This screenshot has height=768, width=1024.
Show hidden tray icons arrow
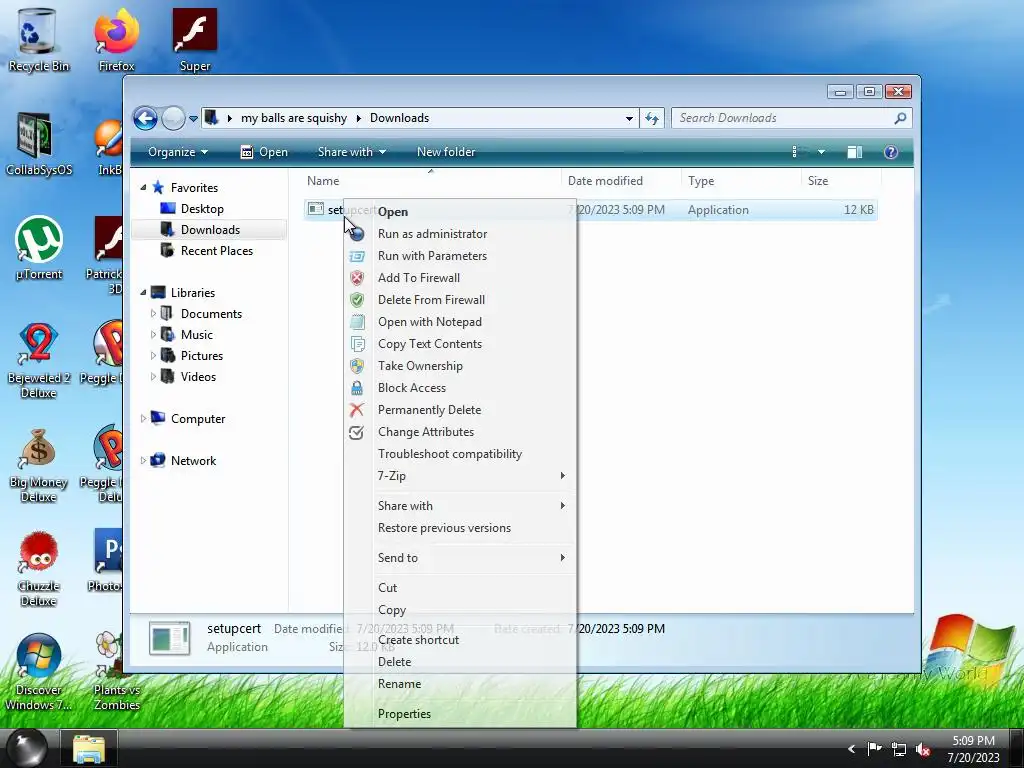851,749
